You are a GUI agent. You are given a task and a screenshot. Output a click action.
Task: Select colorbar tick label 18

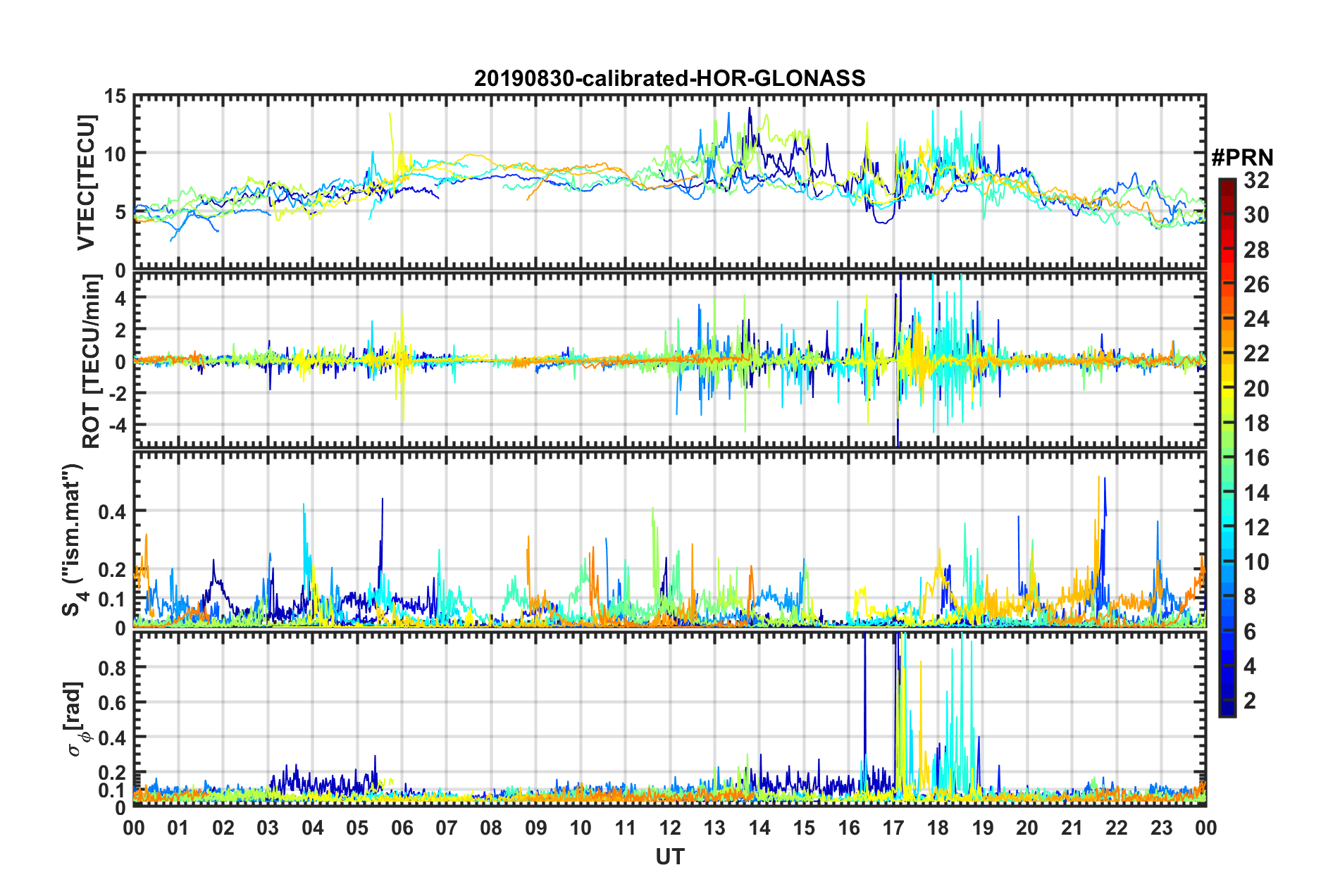[1256, 423]
